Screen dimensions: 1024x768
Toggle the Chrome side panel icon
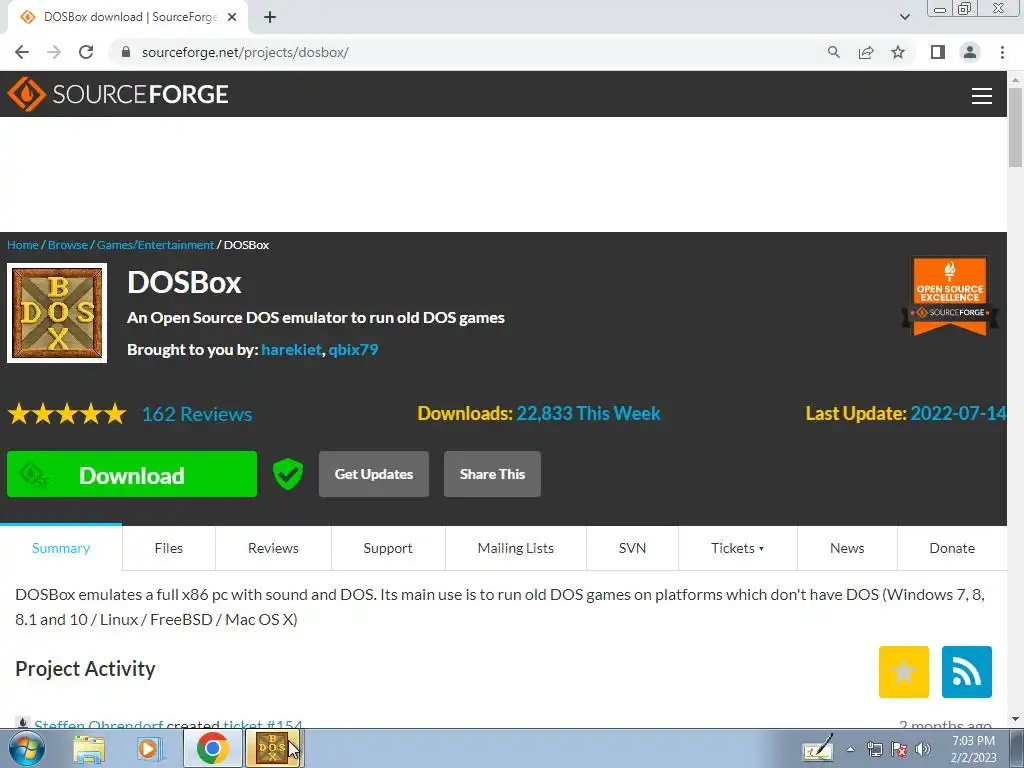938,52
